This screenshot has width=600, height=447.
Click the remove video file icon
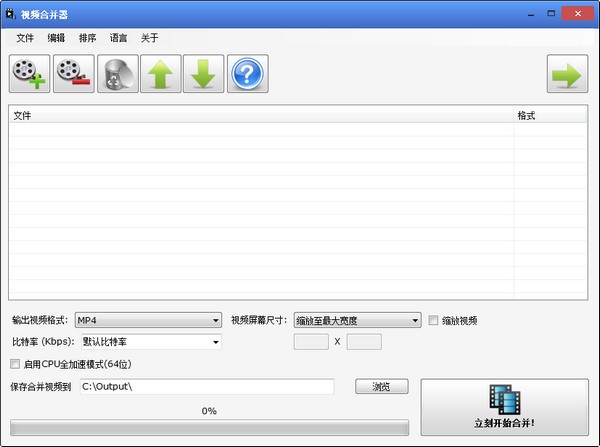pyautogui.click(x=73, y=73)
